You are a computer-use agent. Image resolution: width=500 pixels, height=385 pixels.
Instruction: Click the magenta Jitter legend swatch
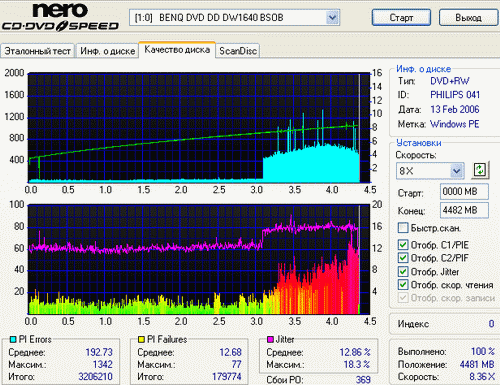(270, 340)
